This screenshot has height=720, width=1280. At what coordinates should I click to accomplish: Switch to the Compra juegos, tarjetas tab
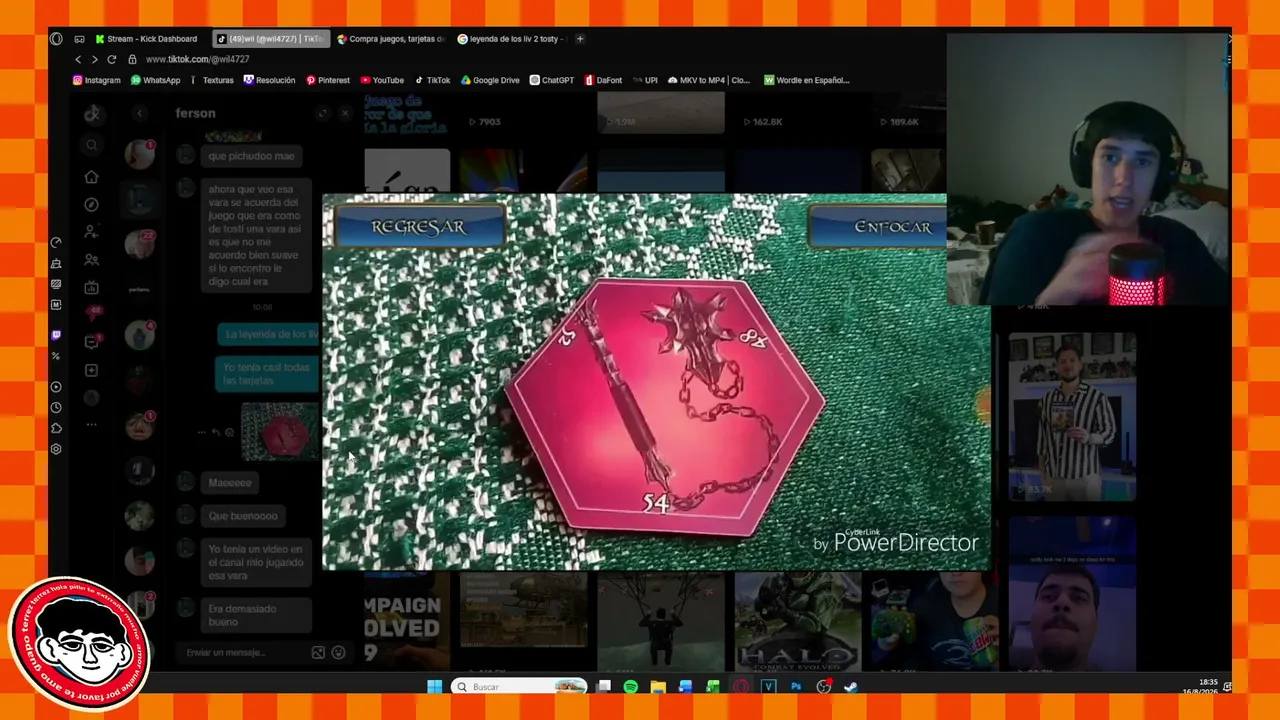(x=391, y=39)
